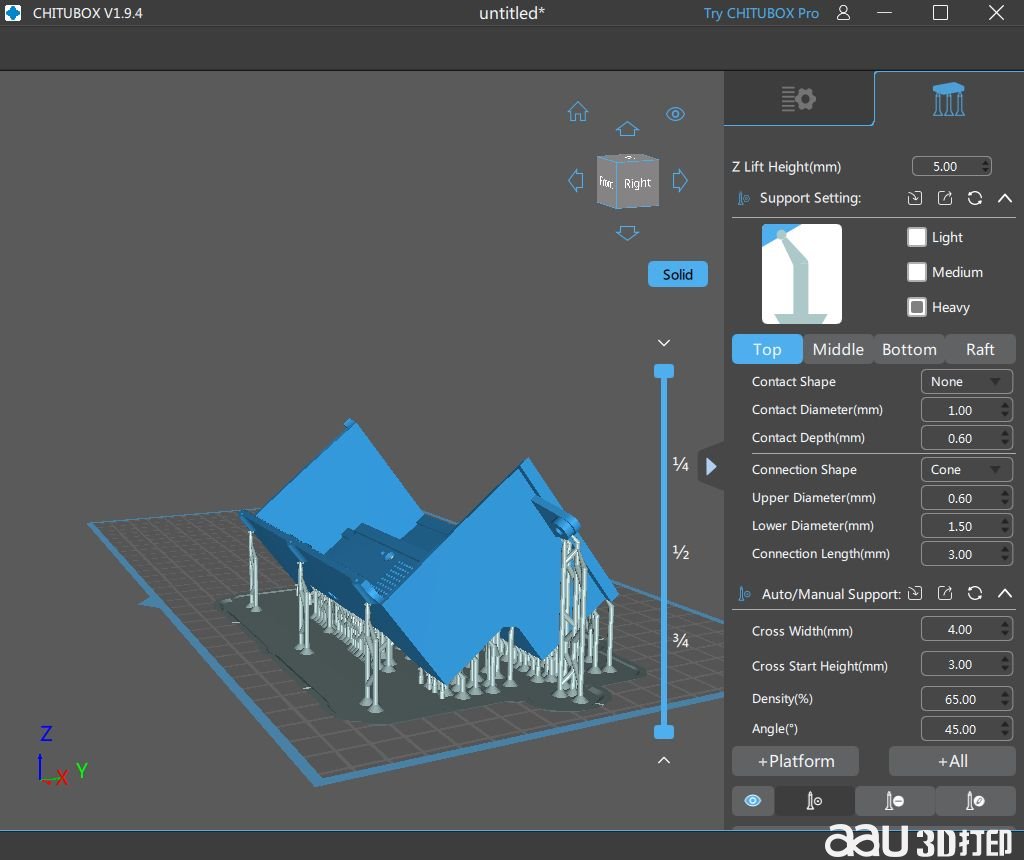The height and width of the screenshot is (860, 1024).
Task: Enable the Light support checkbox
Action: click(917, 237)
